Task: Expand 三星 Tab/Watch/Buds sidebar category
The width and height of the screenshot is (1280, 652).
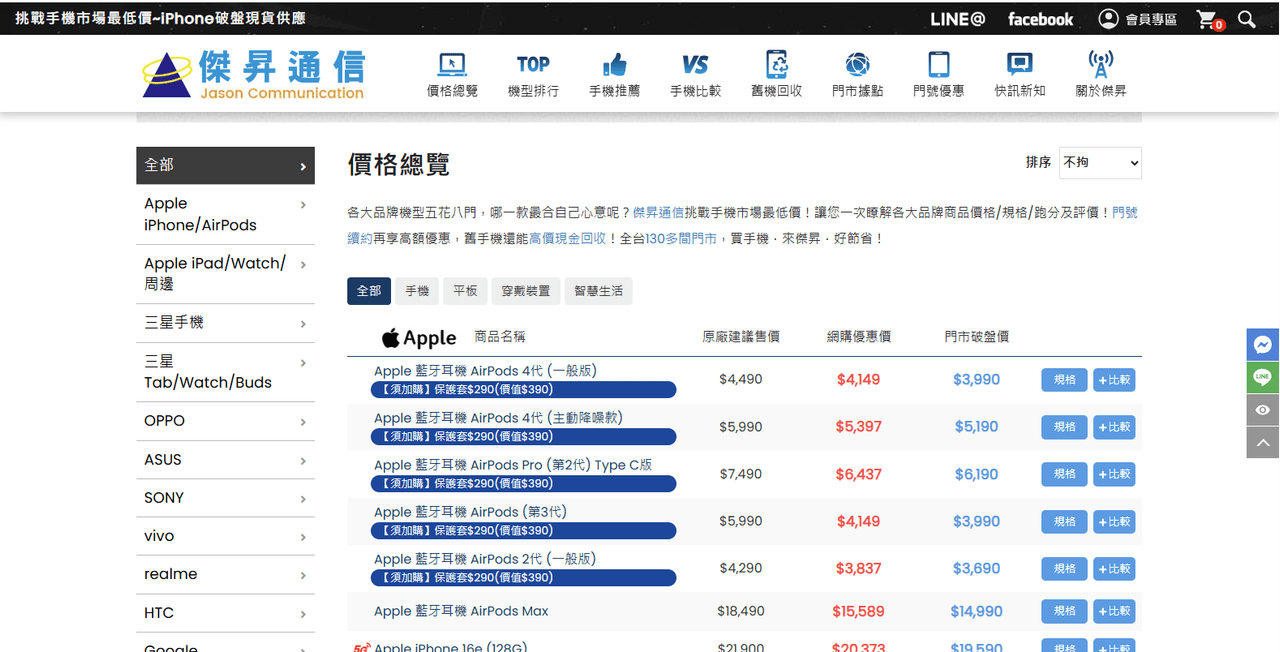Action: [225, 372]
